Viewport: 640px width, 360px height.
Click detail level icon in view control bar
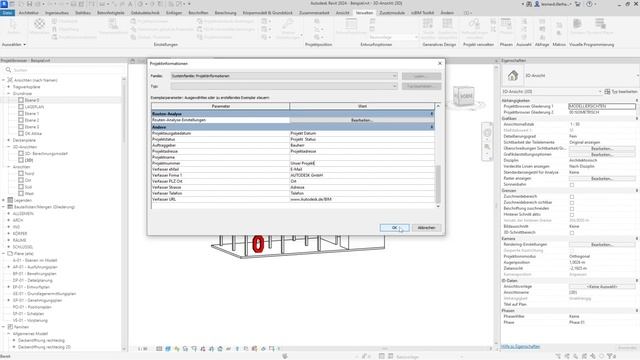point(159,349)
